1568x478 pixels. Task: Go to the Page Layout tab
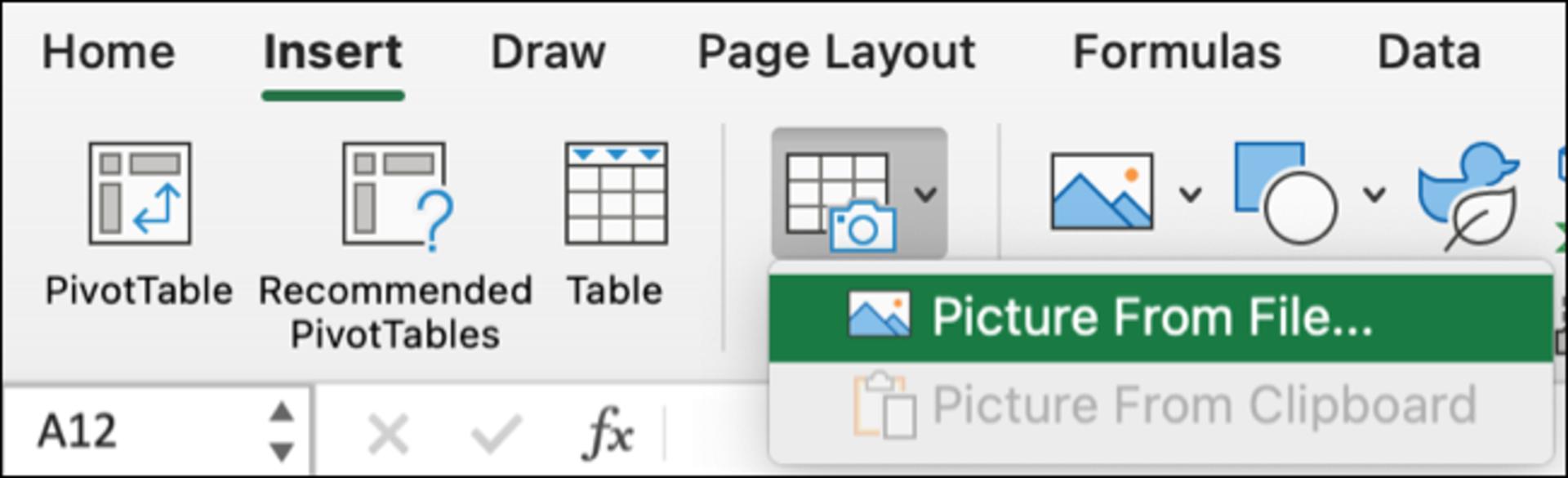(836, 54)
